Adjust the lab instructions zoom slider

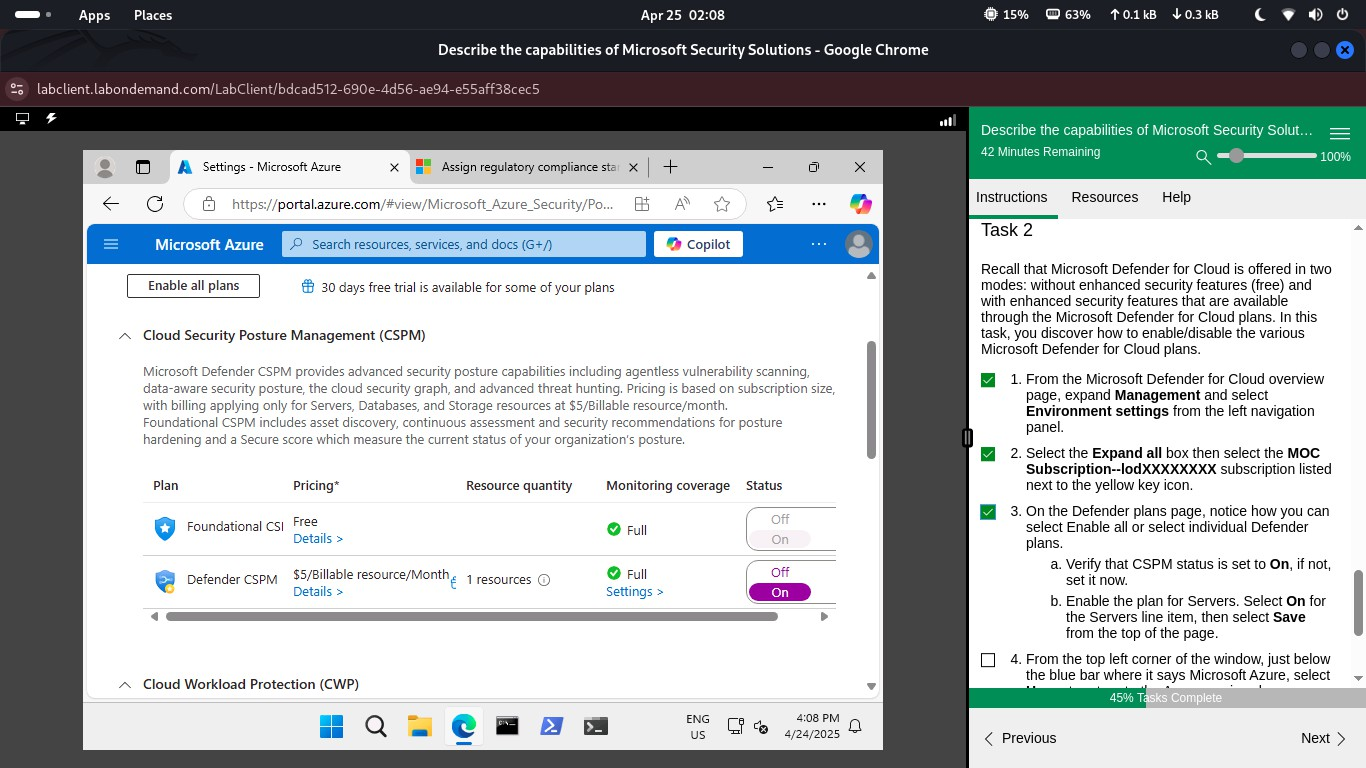(1237, 156)
